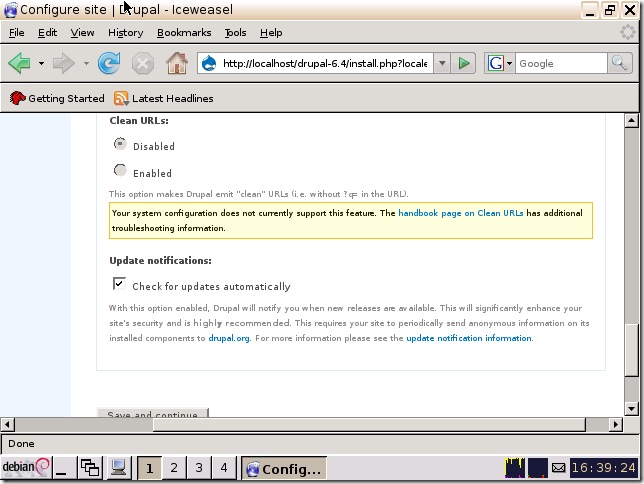Go back with the green Back arrow
Viewport: 644px width, 484px height.
click(19, 63)
